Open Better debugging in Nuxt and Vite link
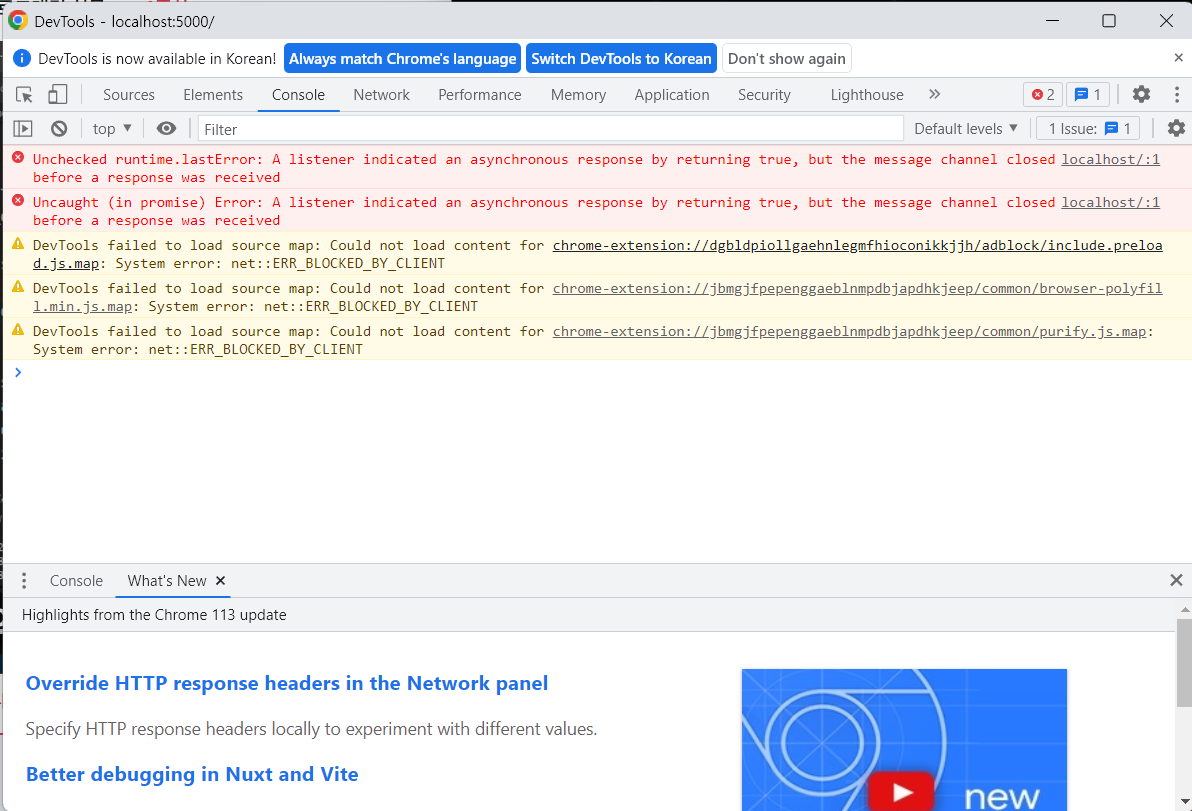Viewport: 1192px width, 811px height. click(192, 775)
